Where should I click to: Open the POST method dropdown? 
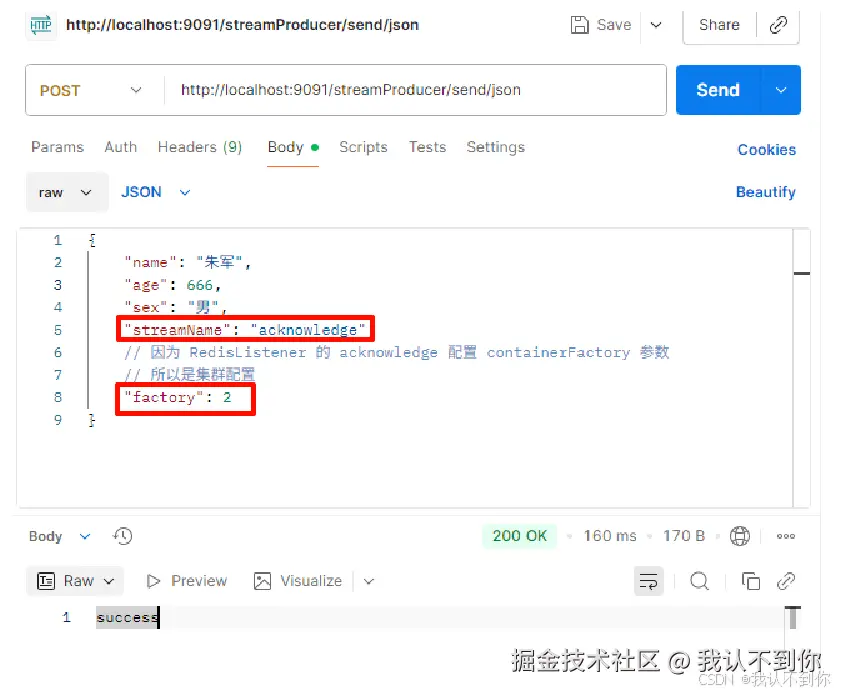click(x=93, y=90)
